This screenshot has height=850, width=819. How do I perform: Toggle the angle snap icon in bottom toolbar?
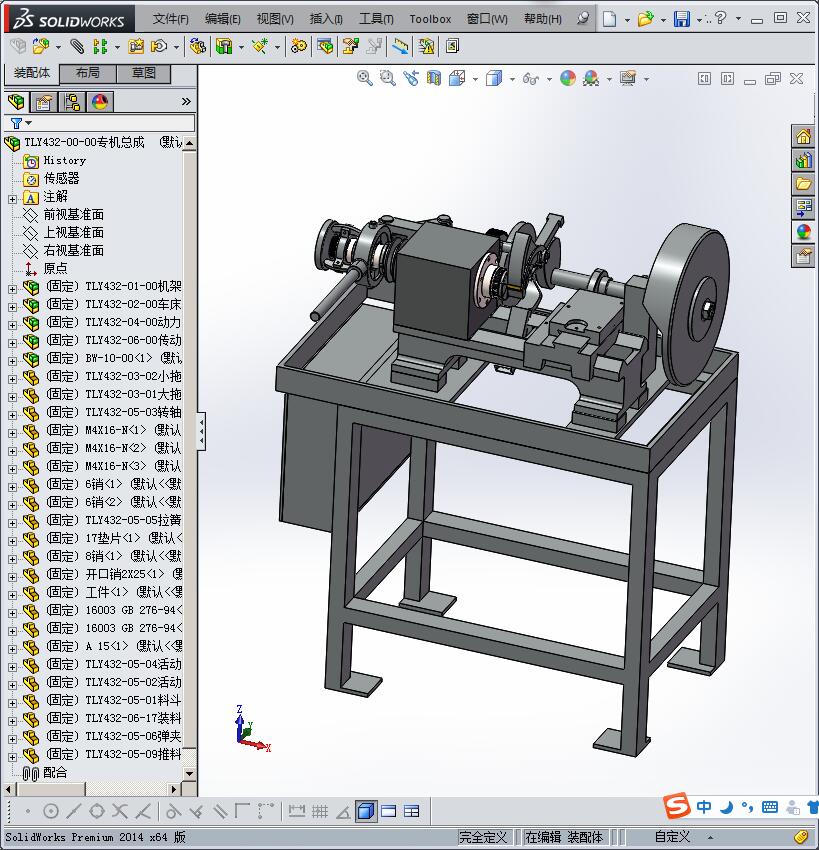click(x=343, y=811)
